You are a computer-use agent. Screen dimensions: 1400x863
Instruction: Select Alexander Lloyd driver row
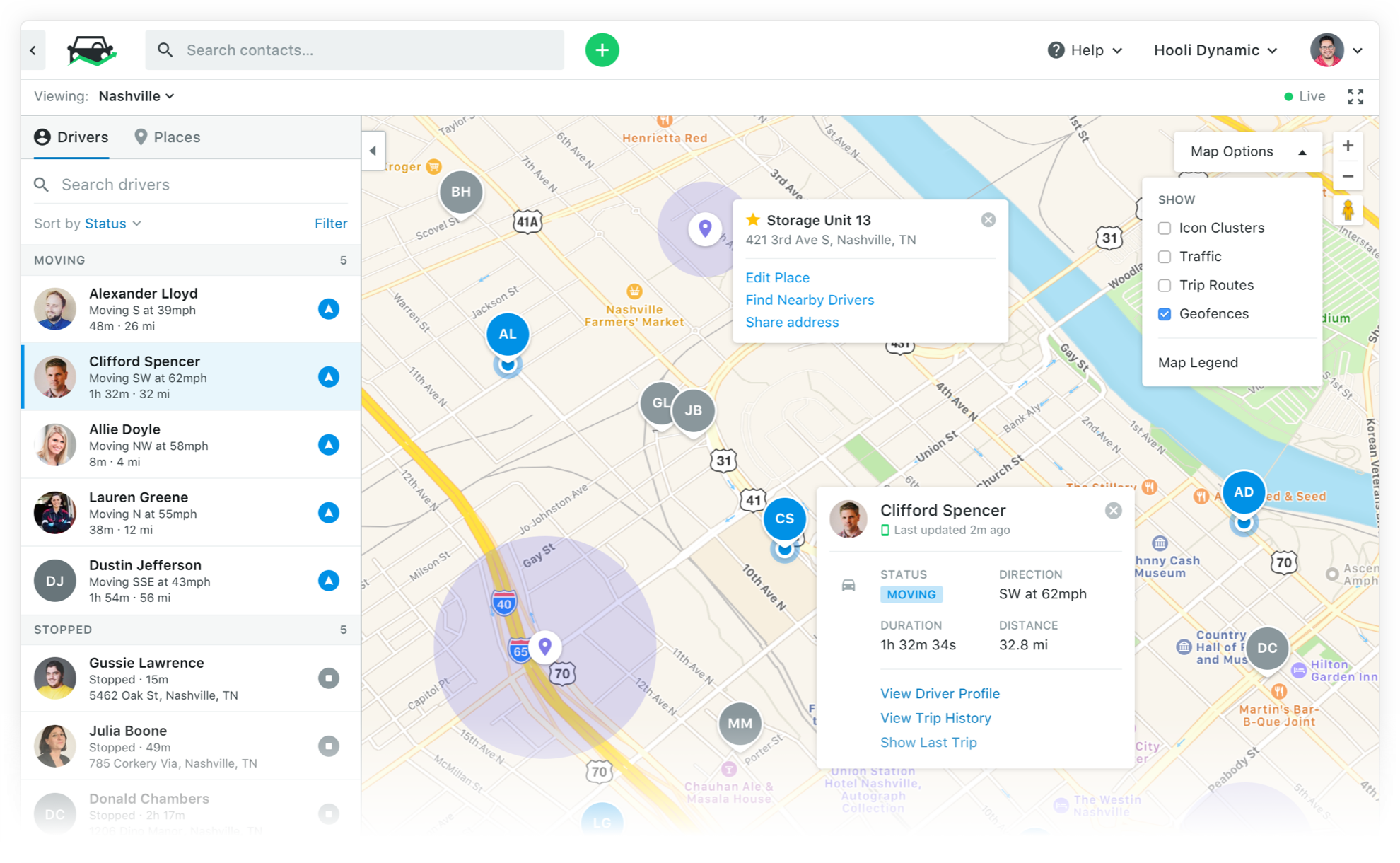tap(191, 309)
